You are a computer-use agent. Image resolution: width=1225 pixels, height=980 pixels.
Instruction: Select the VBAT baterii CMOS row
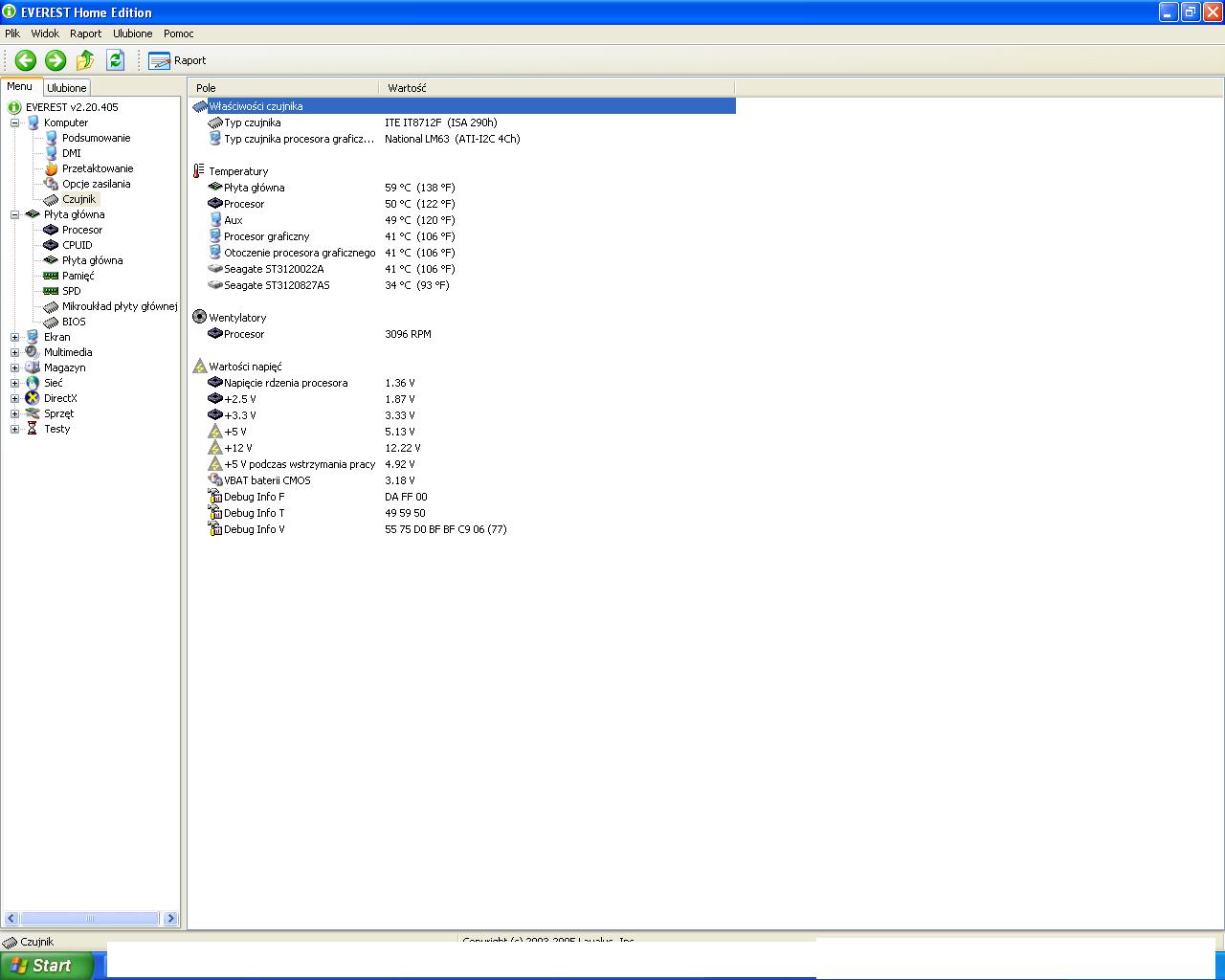463,480
